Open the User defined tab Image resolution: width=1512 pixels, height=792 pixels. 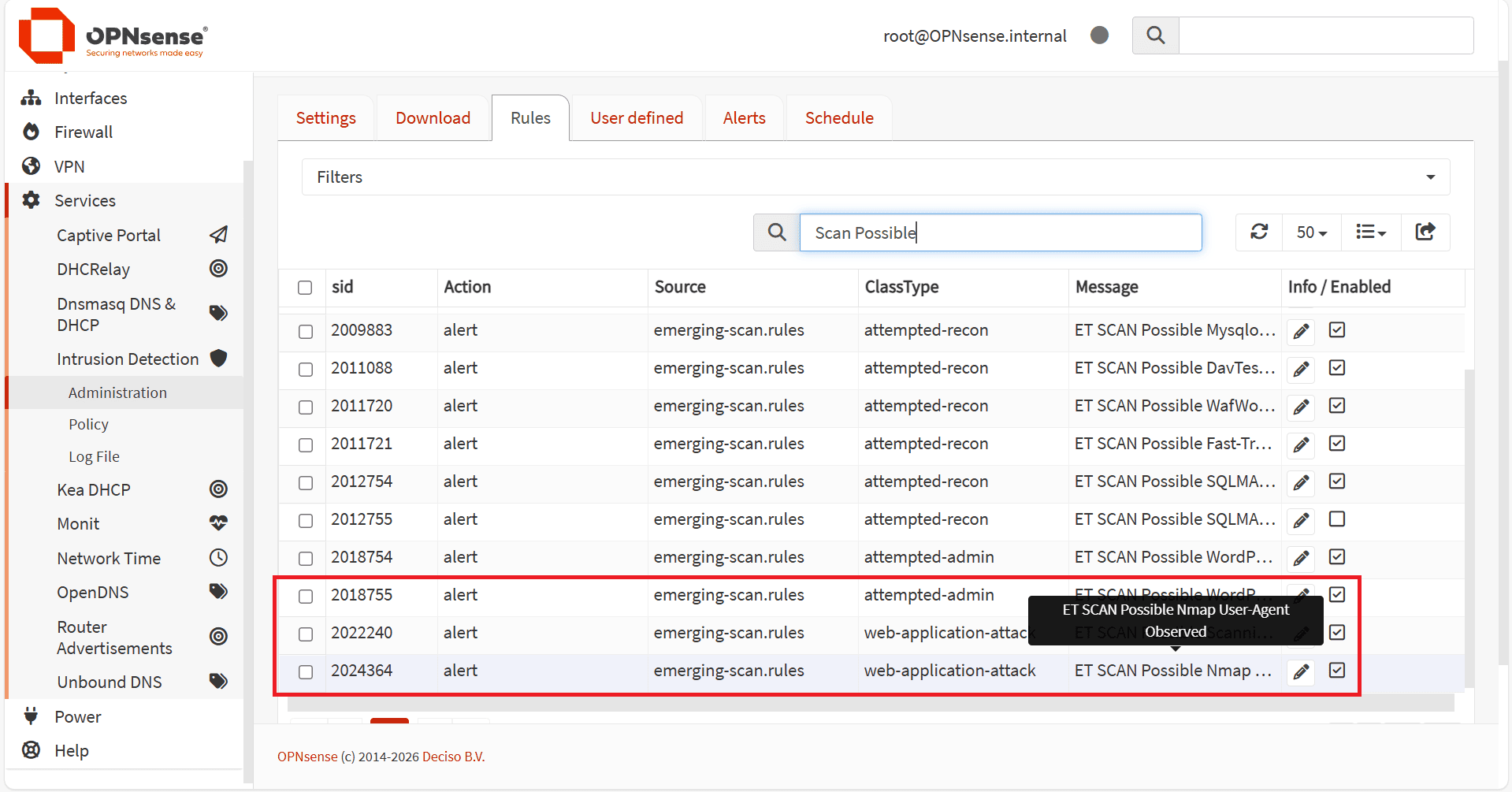637,118
